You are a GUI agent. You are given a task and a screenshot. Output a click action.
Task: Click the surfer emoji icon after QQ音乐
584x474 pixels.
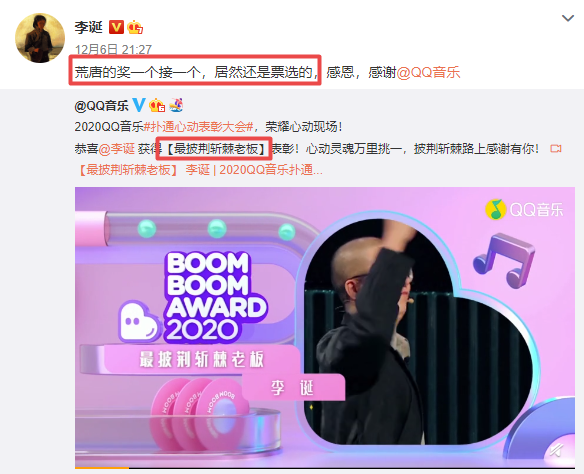pyautogui.click(x=176, y=105)
